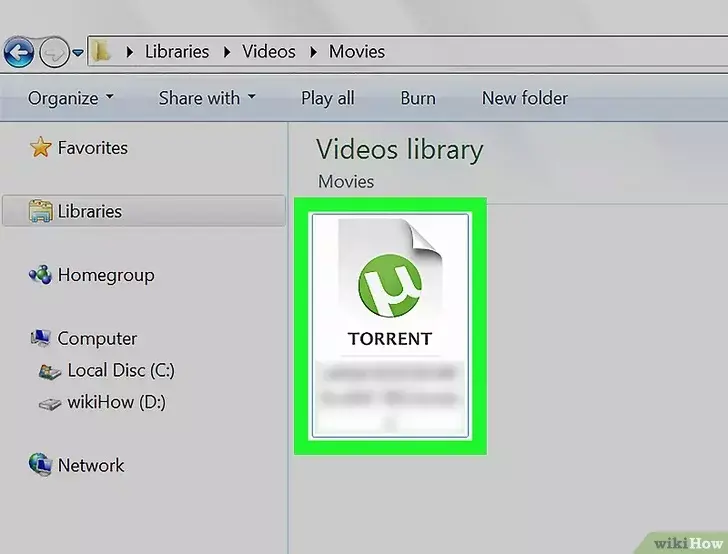This screenshot has height=554, width=728.
Task: Click Play all in the toolbar
Action: (328, 98)
